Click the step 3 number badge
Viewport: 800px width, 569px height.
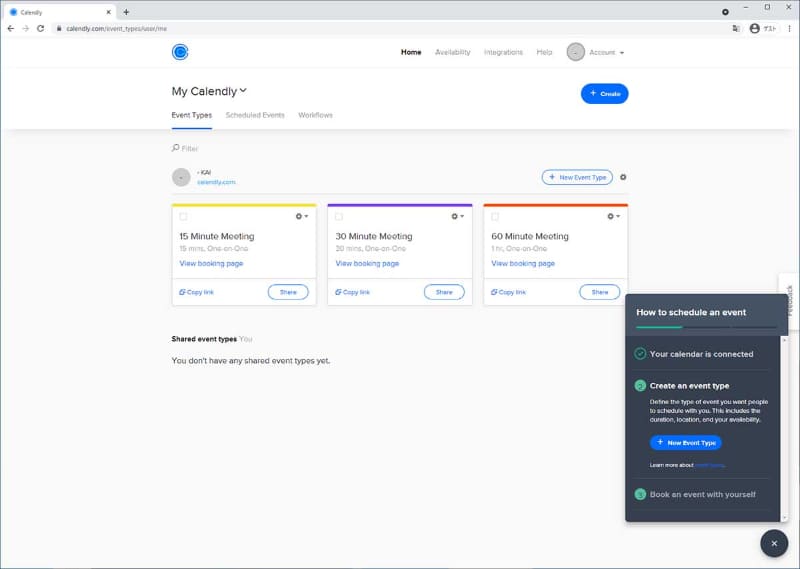(x=640, y=494)
